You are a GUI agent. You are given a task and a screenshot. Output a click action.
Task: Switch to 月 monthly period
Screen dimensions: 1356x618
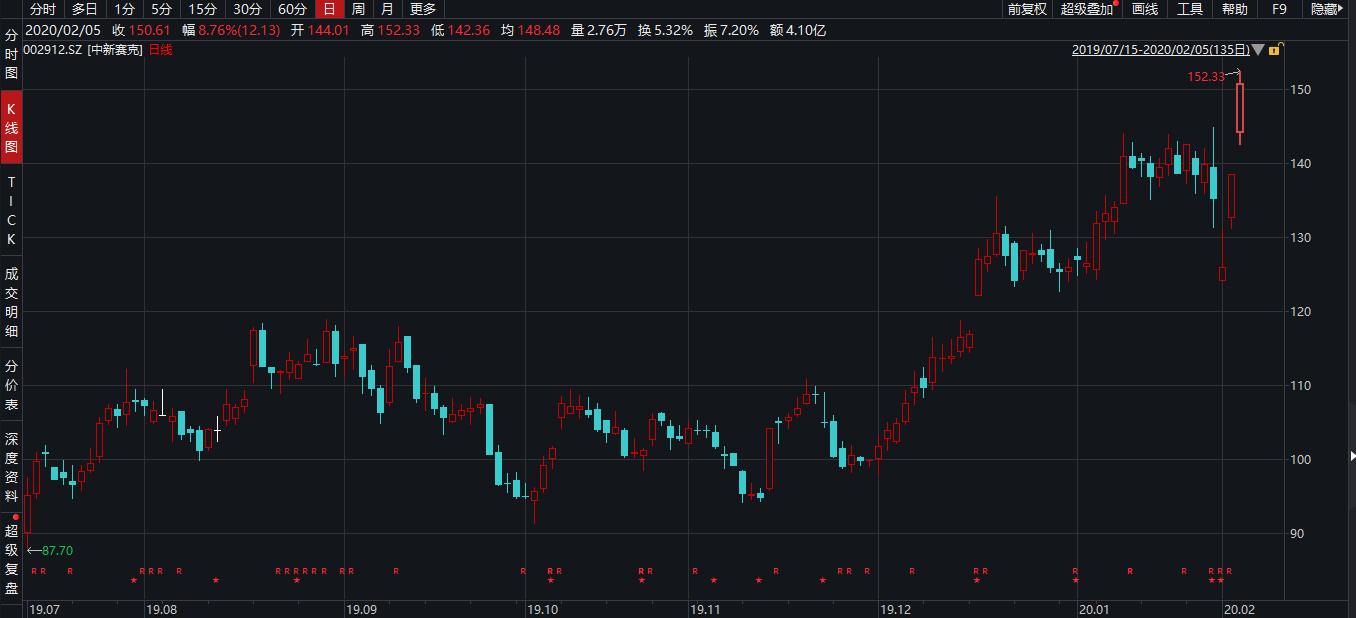387,9
